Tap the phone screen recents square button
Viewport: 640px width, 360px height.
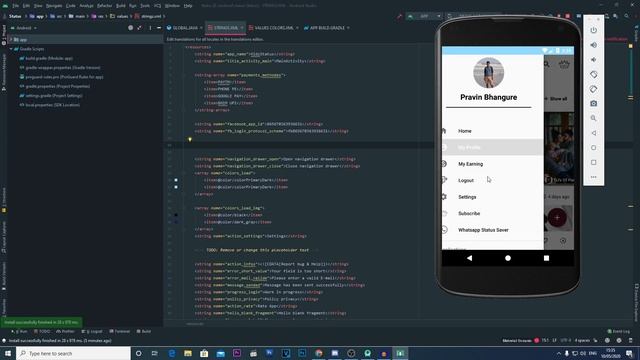coord(546,258)
